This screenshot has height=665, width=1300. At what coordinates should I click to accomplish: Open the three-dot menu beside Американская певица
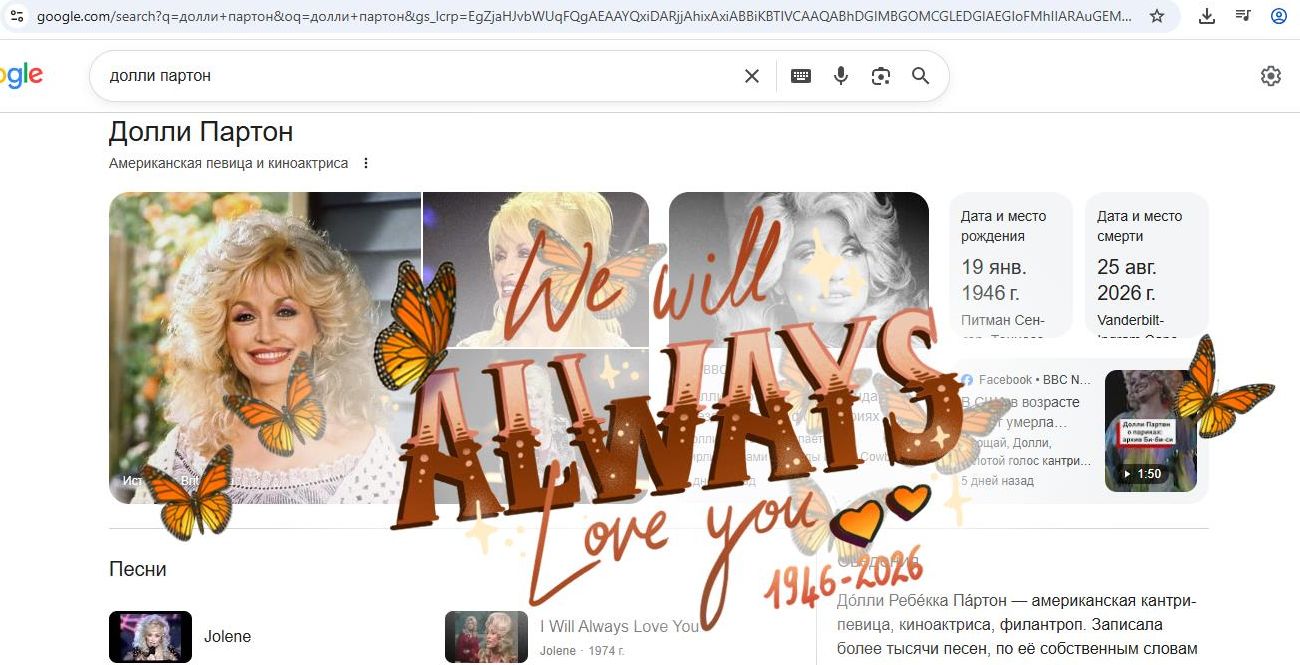366,163
